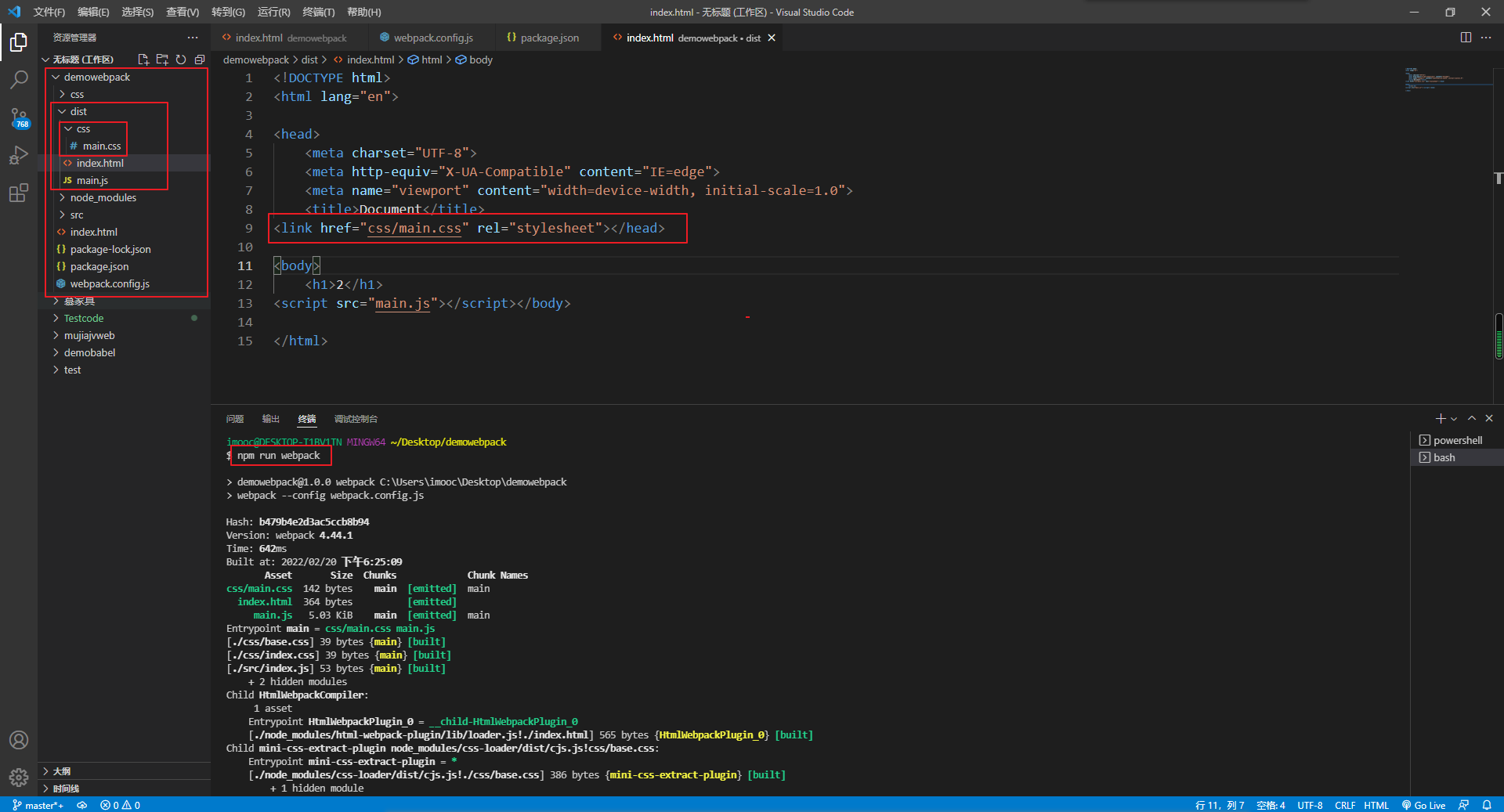Image resolution: width=1504 pixels, height=812 pixels.
Task: Open Source Control view showing 768 changes
Action: click(19, 117)
